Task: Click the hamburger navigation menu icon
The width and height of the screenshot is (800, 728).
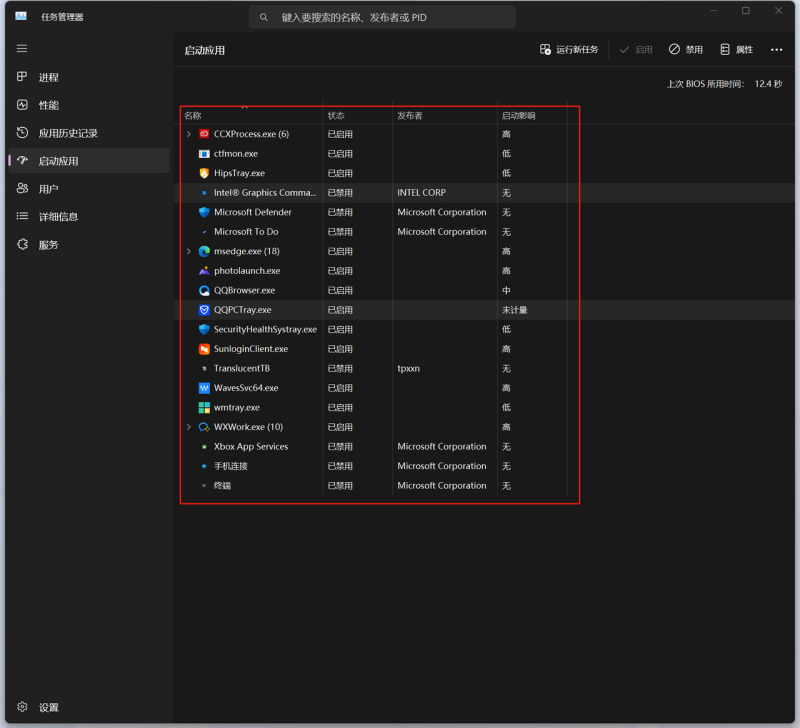Action: click(22, 48)
